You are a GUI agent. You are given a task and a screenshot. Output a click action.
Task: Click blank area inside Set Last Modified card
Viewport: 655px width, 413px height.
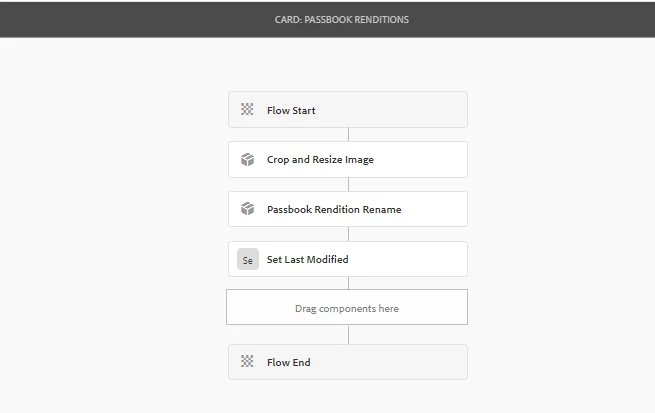coord(420,259)
